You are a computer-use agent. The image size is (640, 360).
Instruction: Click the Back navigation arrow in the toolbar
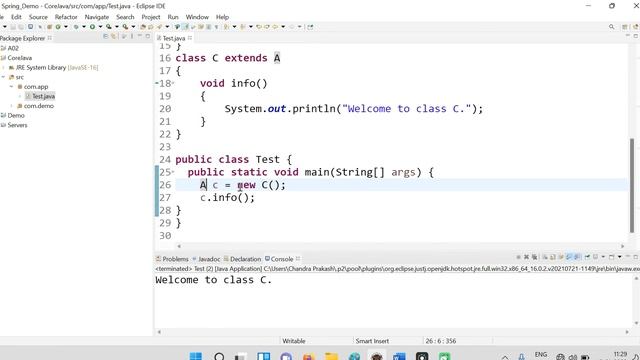(275, 27)
